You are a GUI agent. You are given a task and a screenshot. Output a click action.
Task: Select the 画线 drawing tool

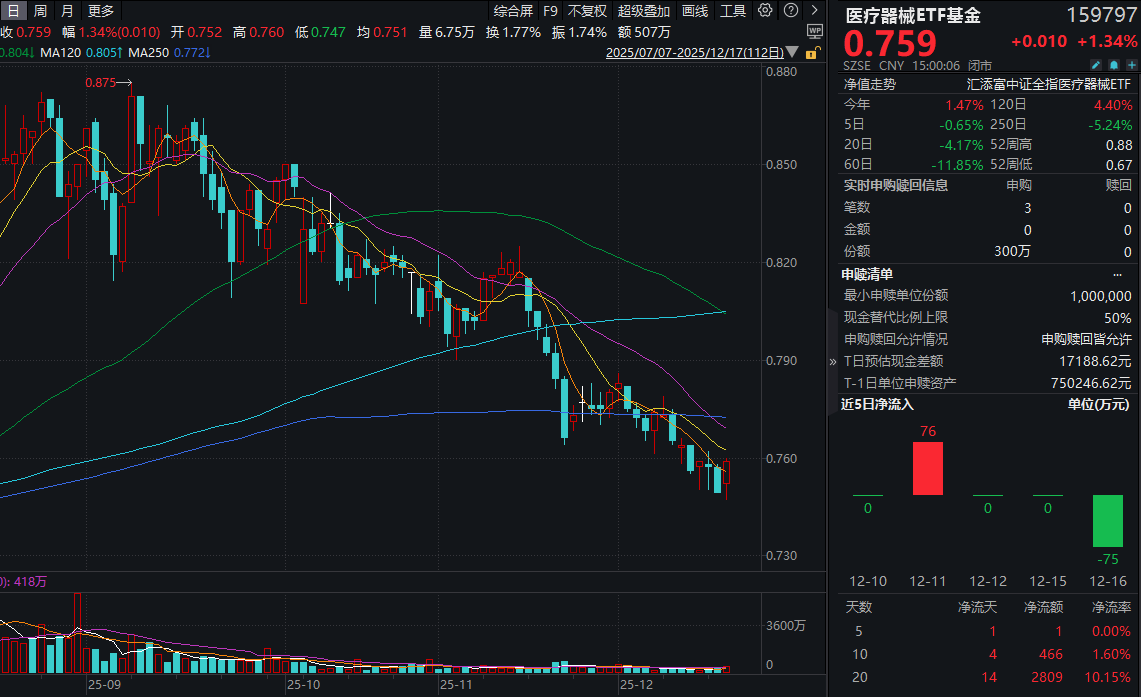pos(695,11)
